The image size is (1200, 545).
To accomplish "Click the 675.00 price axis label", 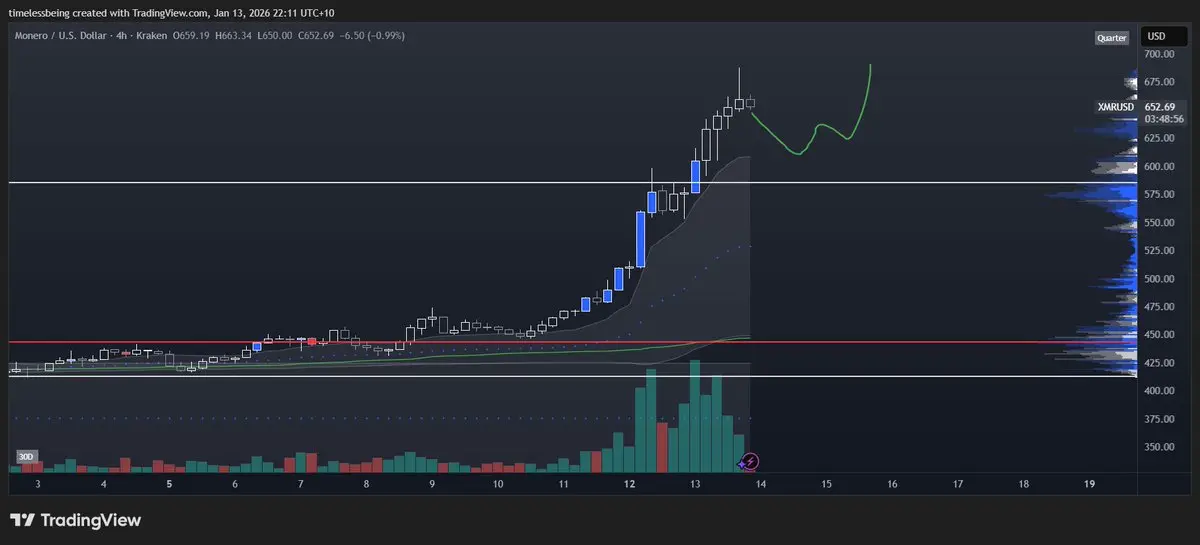I will pos(1159,82).
